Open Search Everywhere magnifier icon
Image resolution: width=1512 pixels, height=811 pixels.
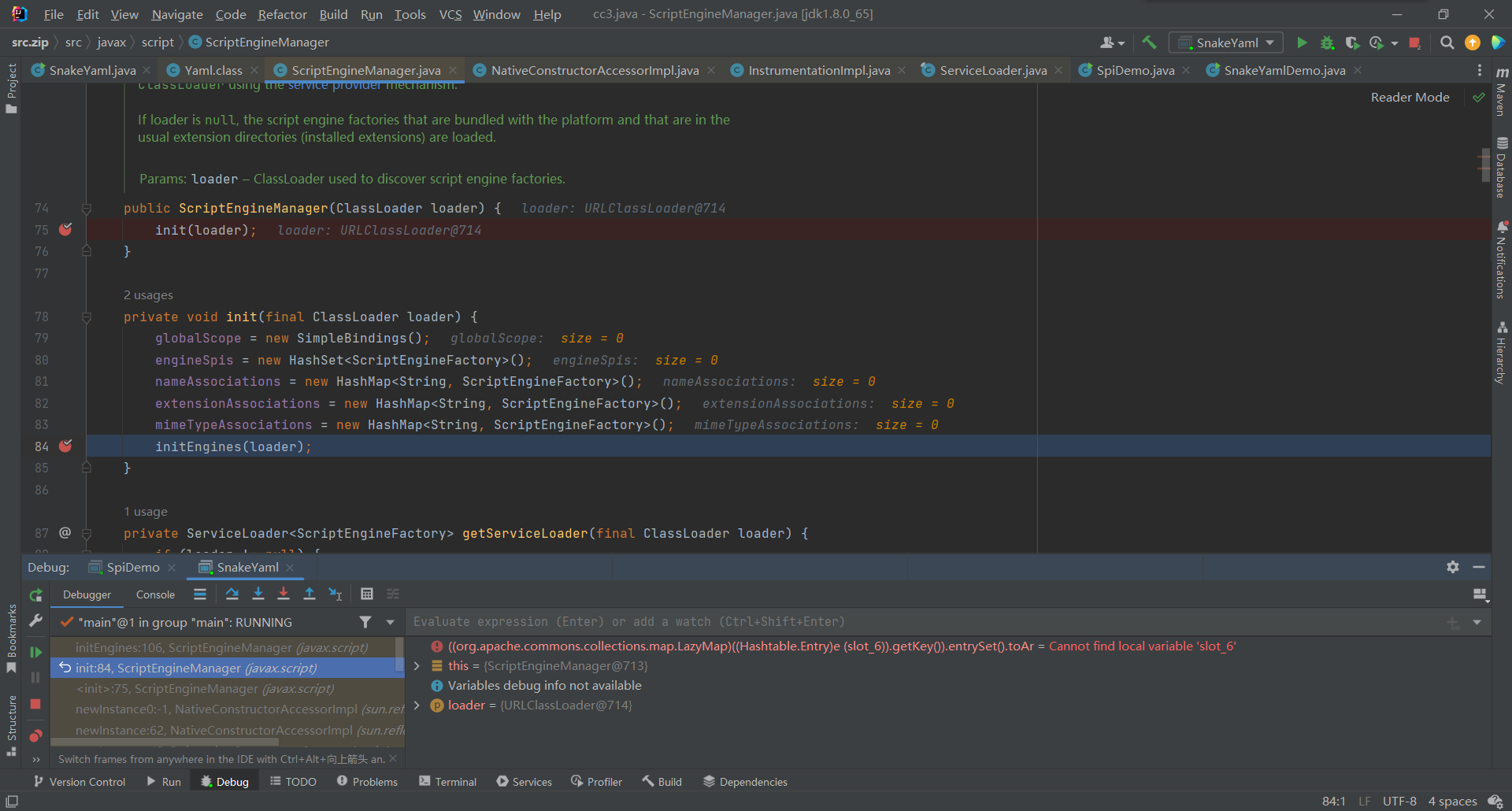click(x=1447, y=43)
